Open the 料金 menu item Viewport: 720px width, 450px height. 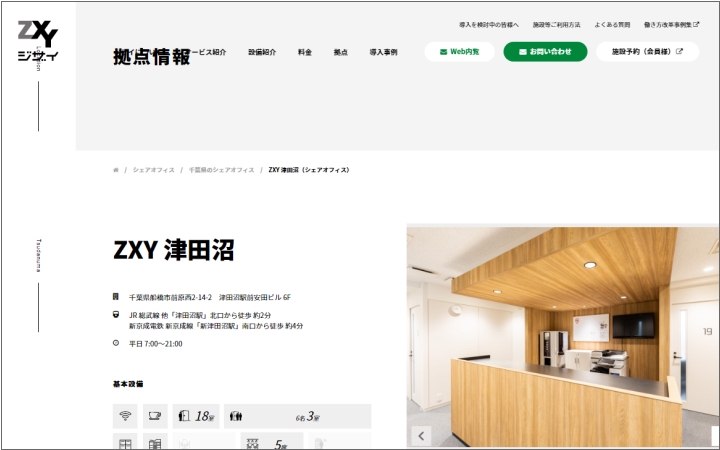pos(305,52)
